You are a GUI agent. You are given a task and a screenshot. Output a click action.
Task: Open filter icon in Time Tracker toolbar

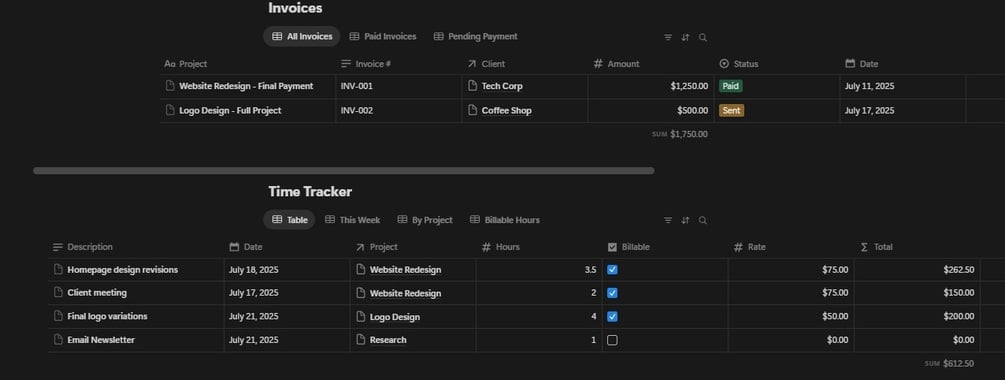[668, 220]
